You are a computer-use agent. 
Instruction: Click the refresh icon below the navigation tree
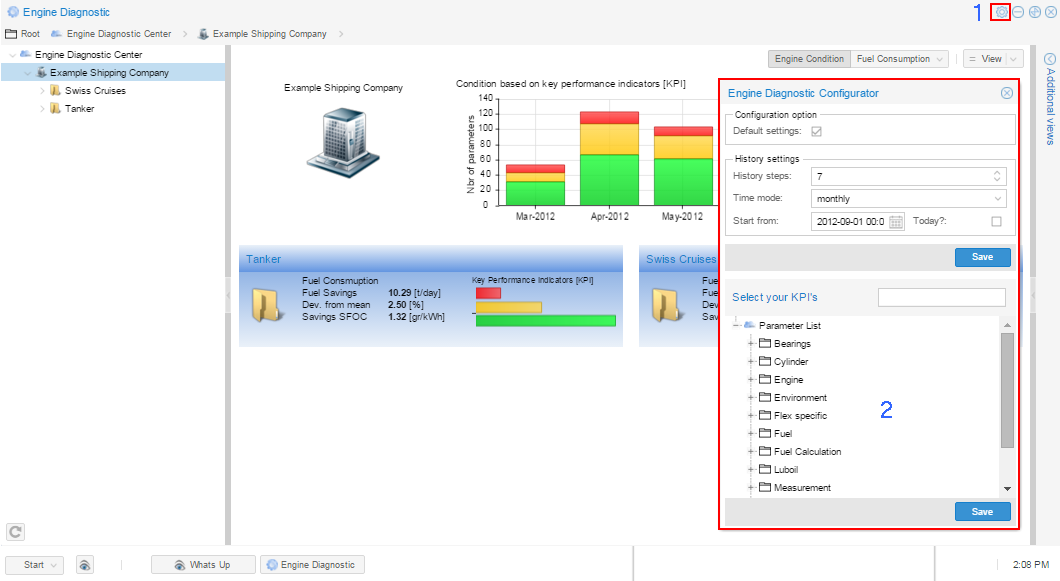coord(14,532)
